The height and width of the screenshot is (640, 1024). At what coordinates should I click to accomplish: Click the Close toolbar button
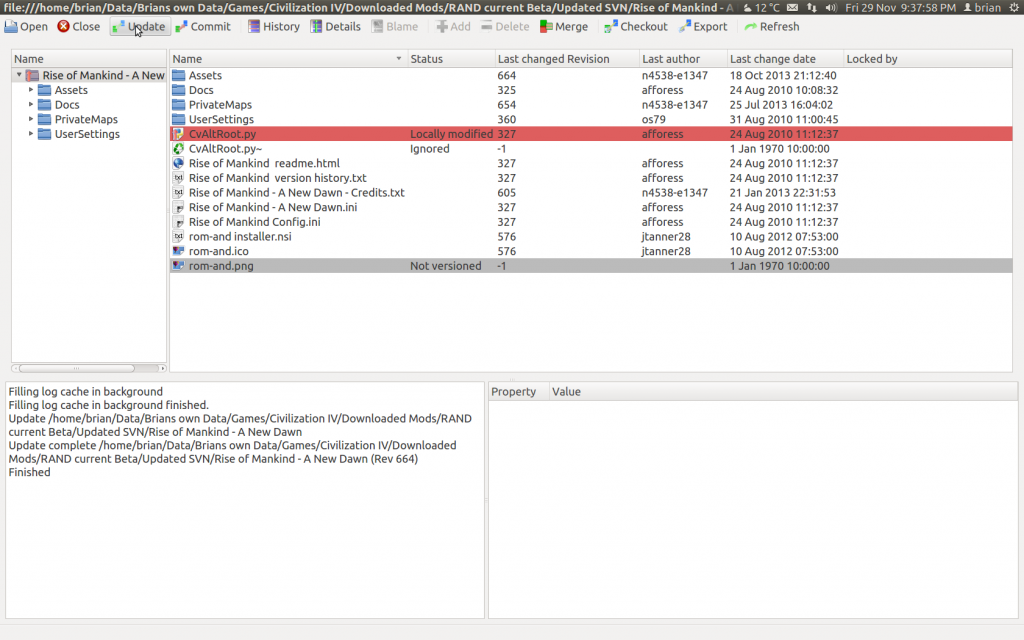pyautogui.click(x=78, y=27)
